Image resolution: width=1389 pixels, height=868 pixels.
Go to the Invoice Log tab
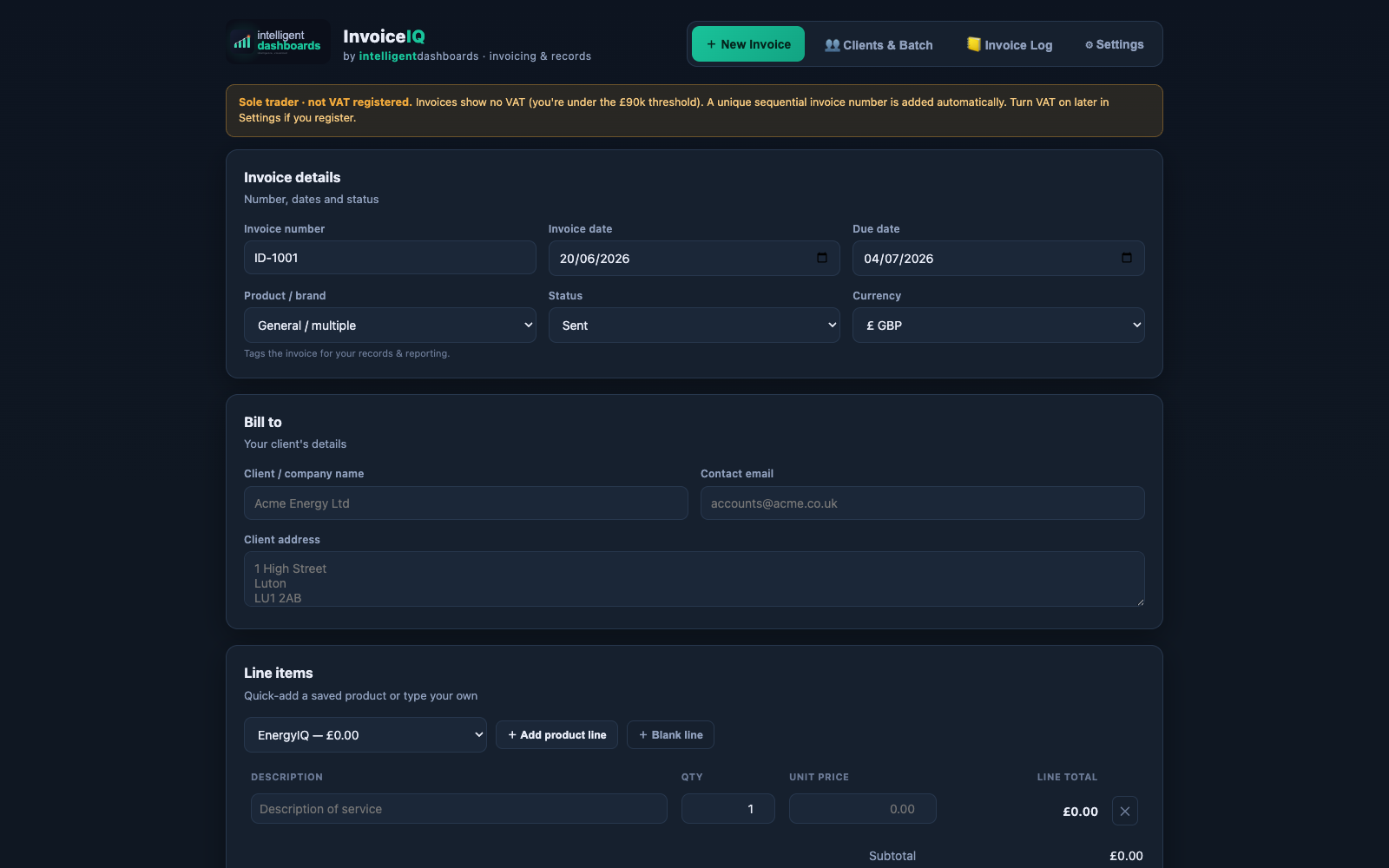tap(1010, 45)
